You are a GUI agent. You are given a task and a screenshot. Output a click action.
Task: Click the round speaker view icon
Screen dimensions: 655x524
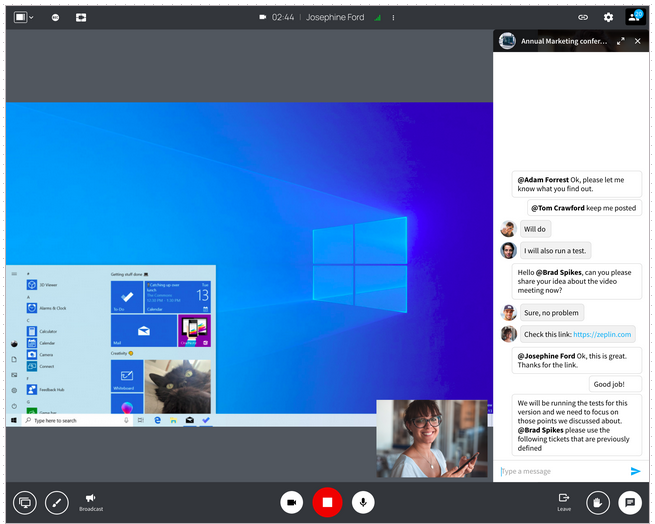[x=55, y=18]
